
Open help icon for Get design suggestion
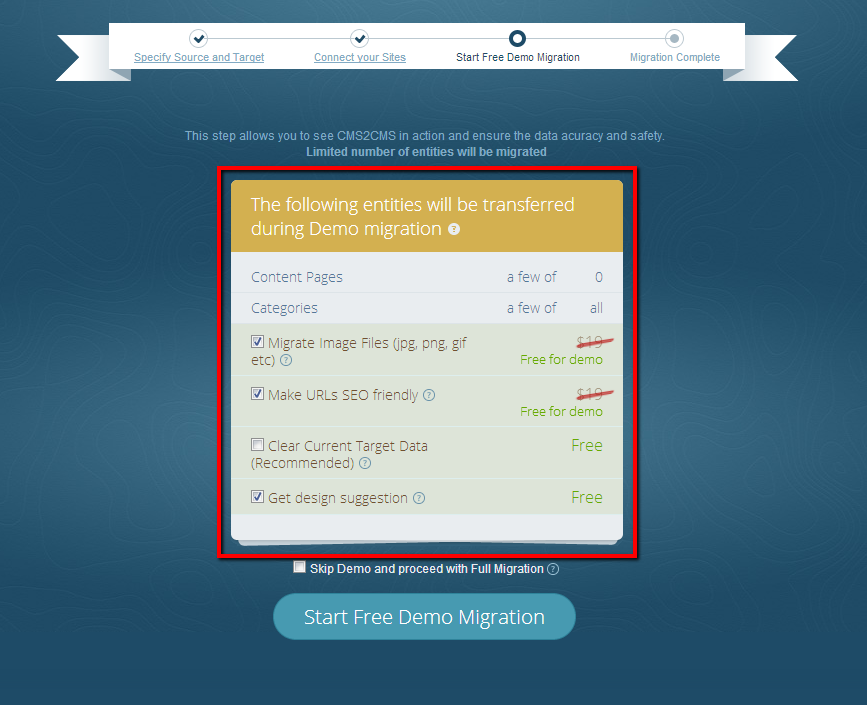[419, 498]
